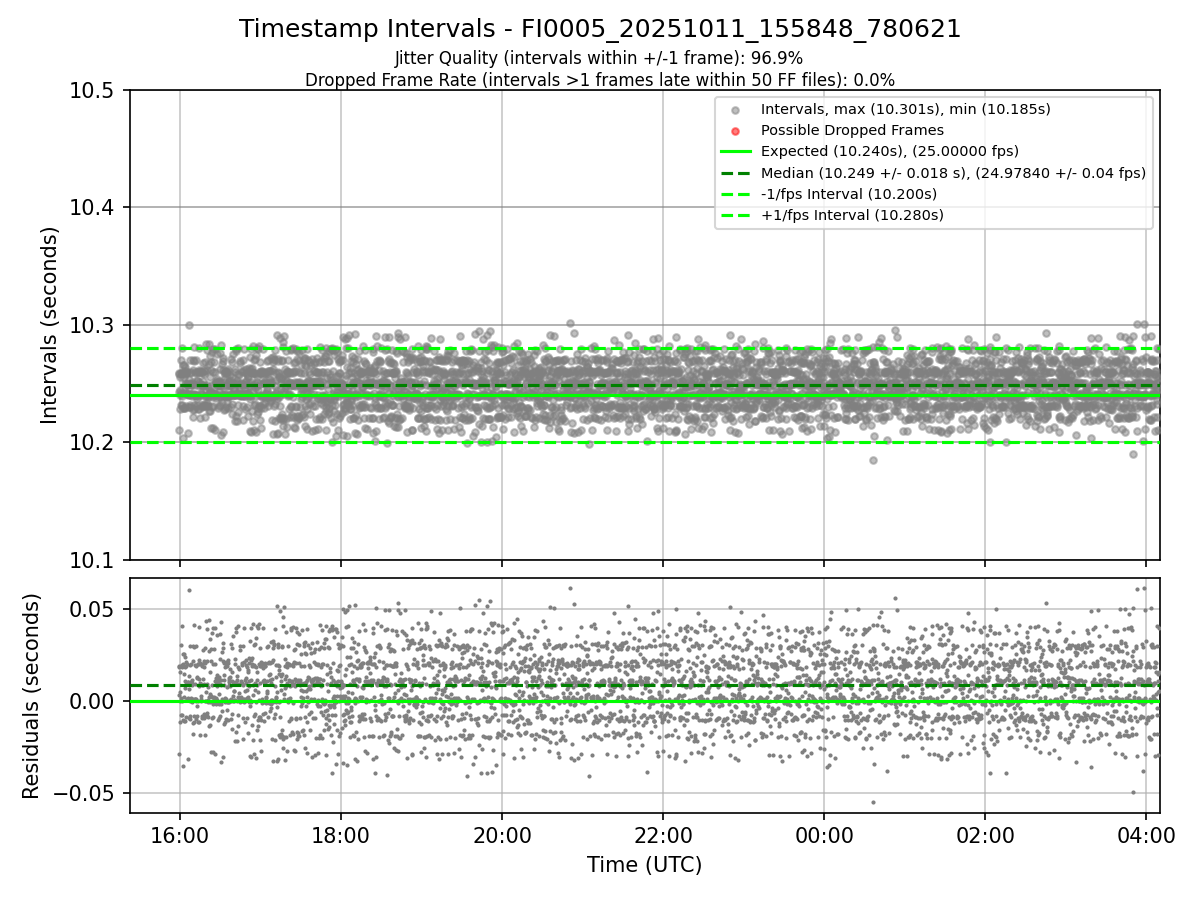Click legend entry 'Possible Dropped Frames'
This screenshot has height=900, width=1200.
pyautogui.click(x=852, y=130)
